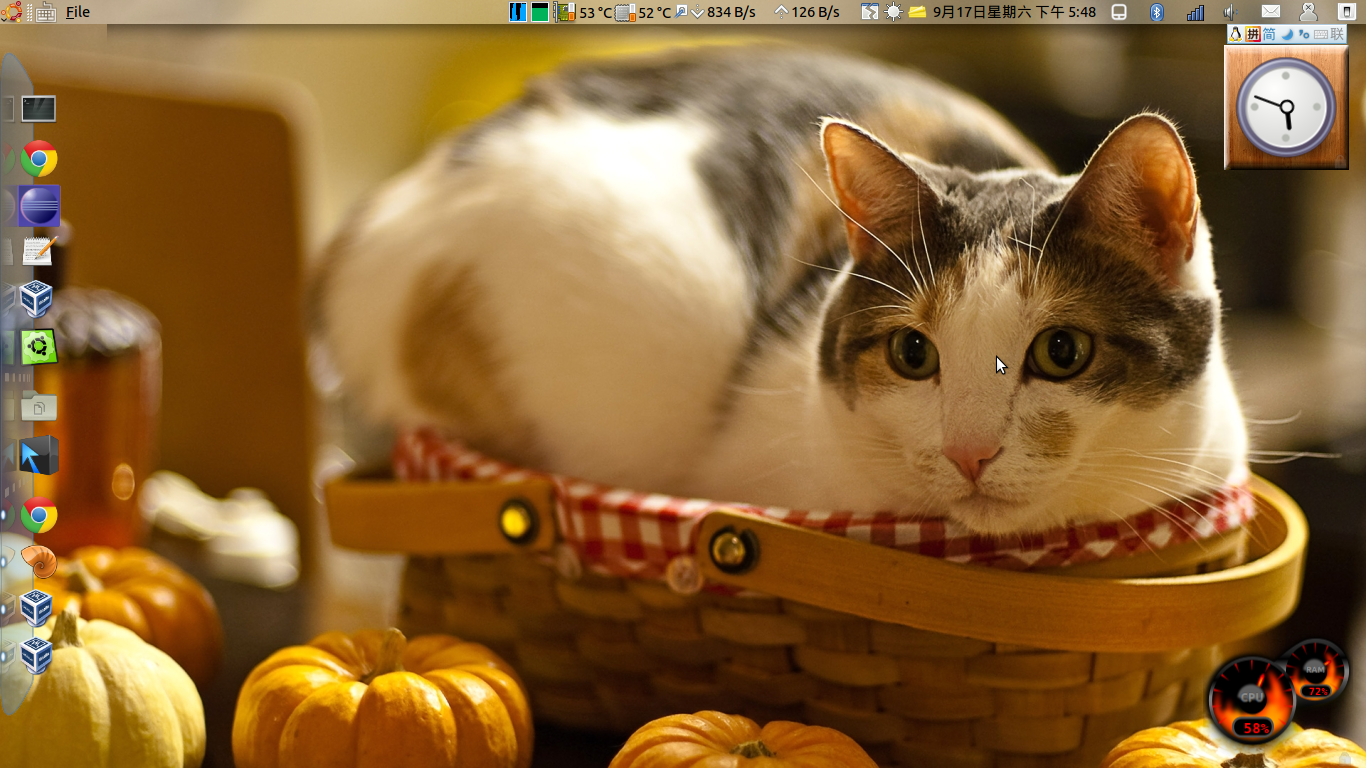Open the user account indicator menu
The width and height of the screenshot is (1366, 768).
point(1308,12)
